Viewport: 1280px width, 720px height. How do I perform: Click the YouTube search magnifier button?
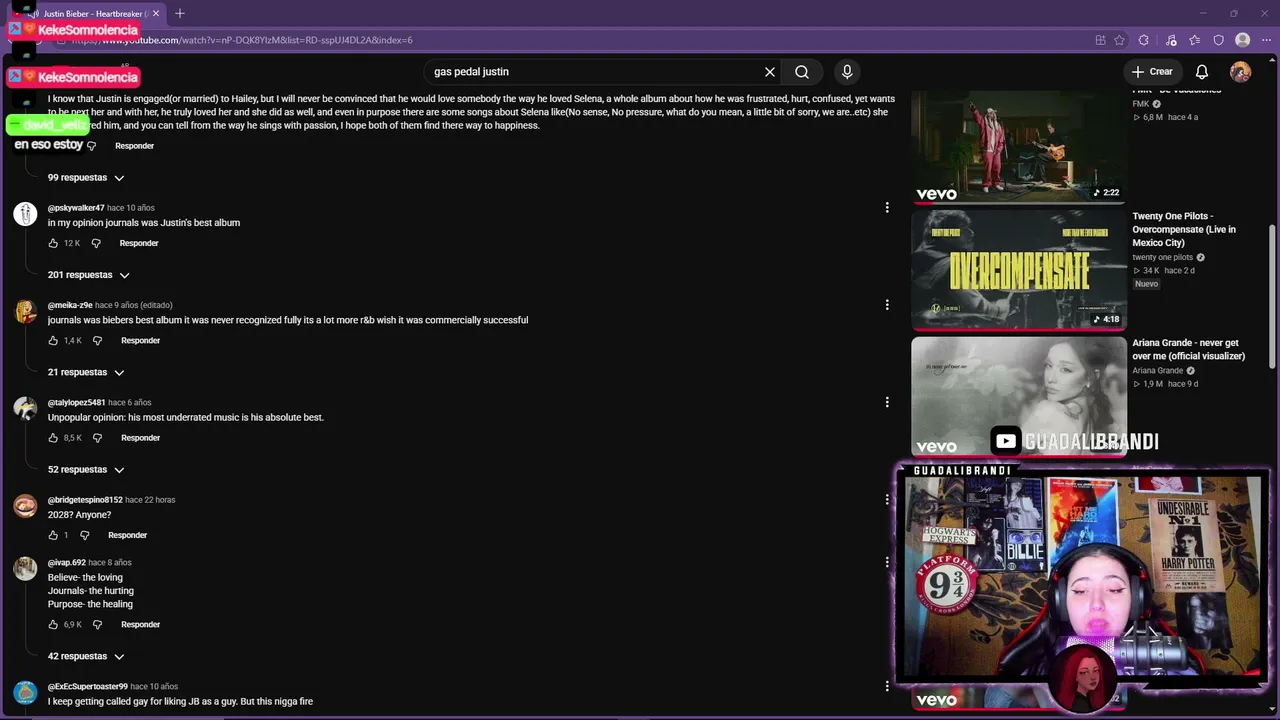click(x=802, y=72)
